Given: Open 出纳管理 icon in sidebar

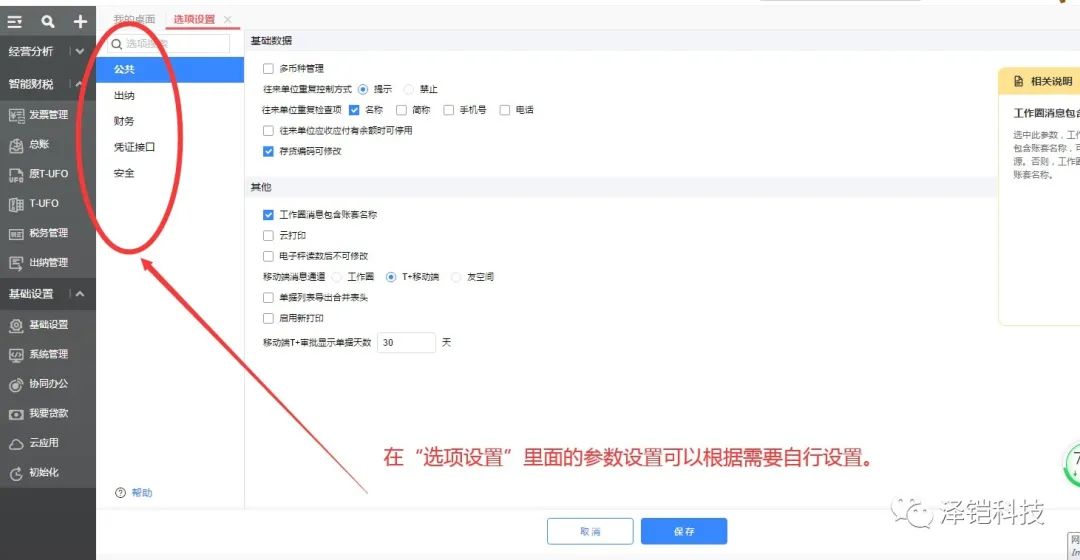Looking at the screenshot, I should (16, 263).
